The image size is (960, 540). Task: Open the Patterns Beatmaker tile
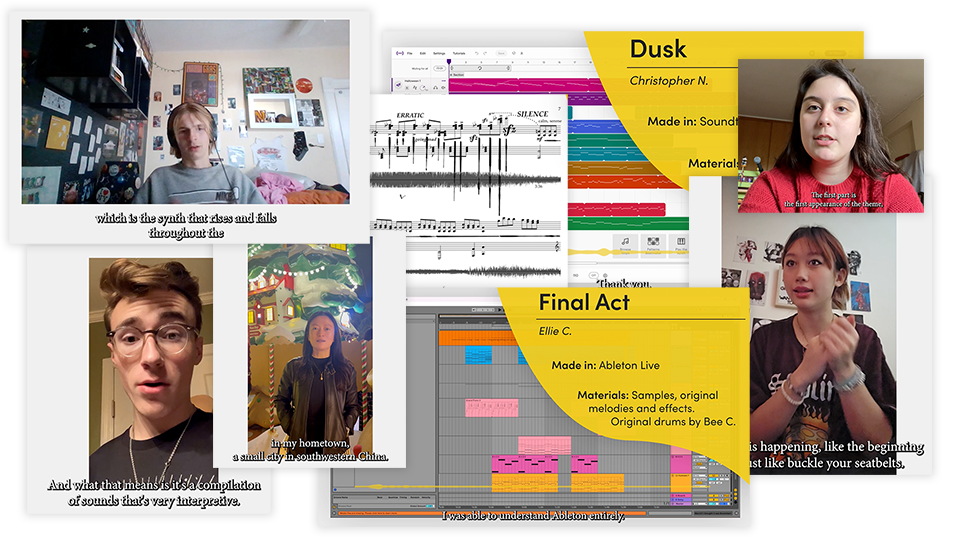point(653,246)
